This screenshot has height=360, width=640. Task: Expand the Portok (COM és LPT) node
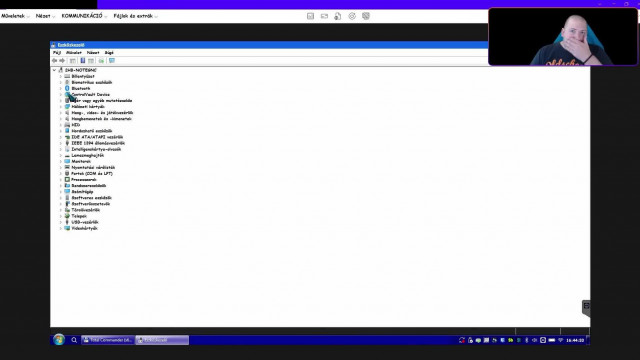(x=61, y=173)
